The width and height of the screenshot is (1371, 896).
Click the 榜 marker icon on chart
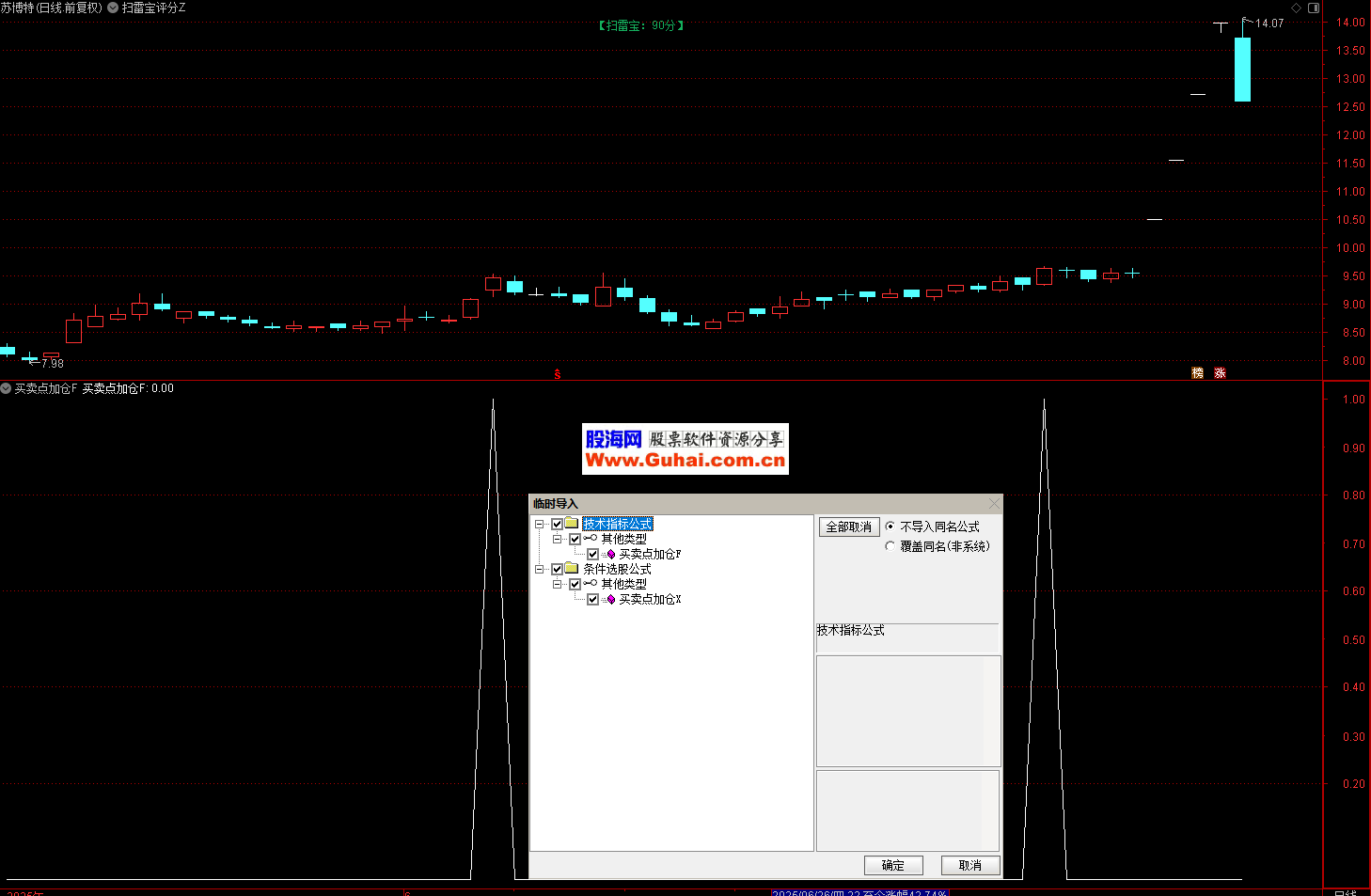[x=1197, y=373]
